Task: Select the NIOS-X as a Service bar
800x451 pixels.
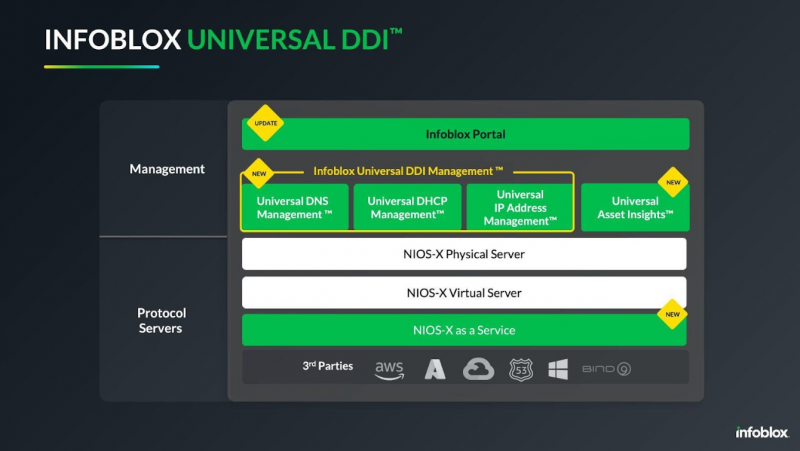Action: 464,330
